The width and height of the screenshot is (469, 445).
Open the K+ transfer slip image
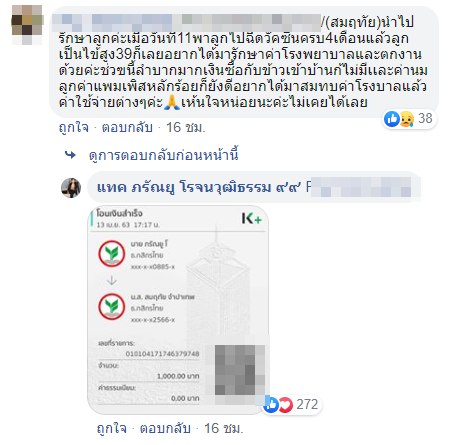[178, 310]
